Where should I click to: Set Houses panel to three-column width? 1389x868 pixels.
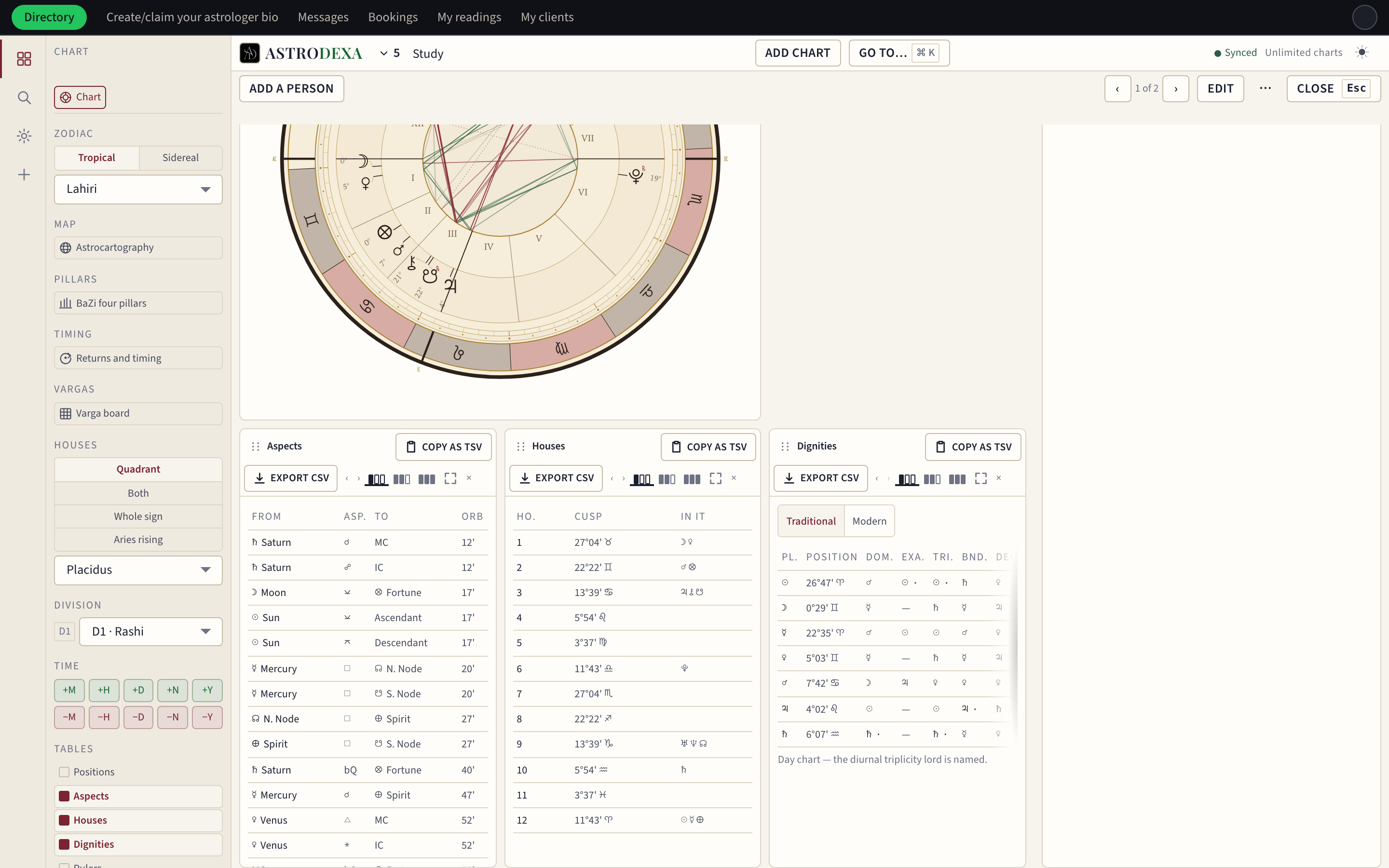692,479
